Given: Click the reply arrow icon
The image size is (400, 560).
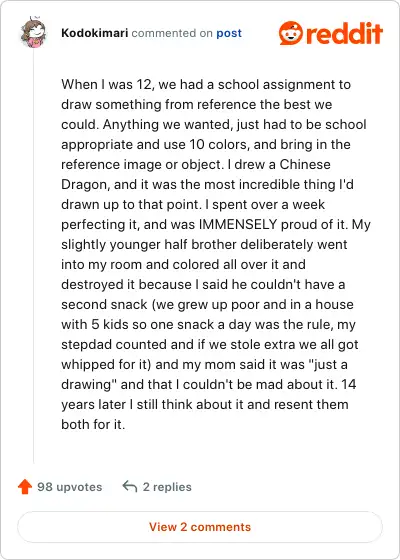Looking at the screenshot, I should click(x=130, y=486).
